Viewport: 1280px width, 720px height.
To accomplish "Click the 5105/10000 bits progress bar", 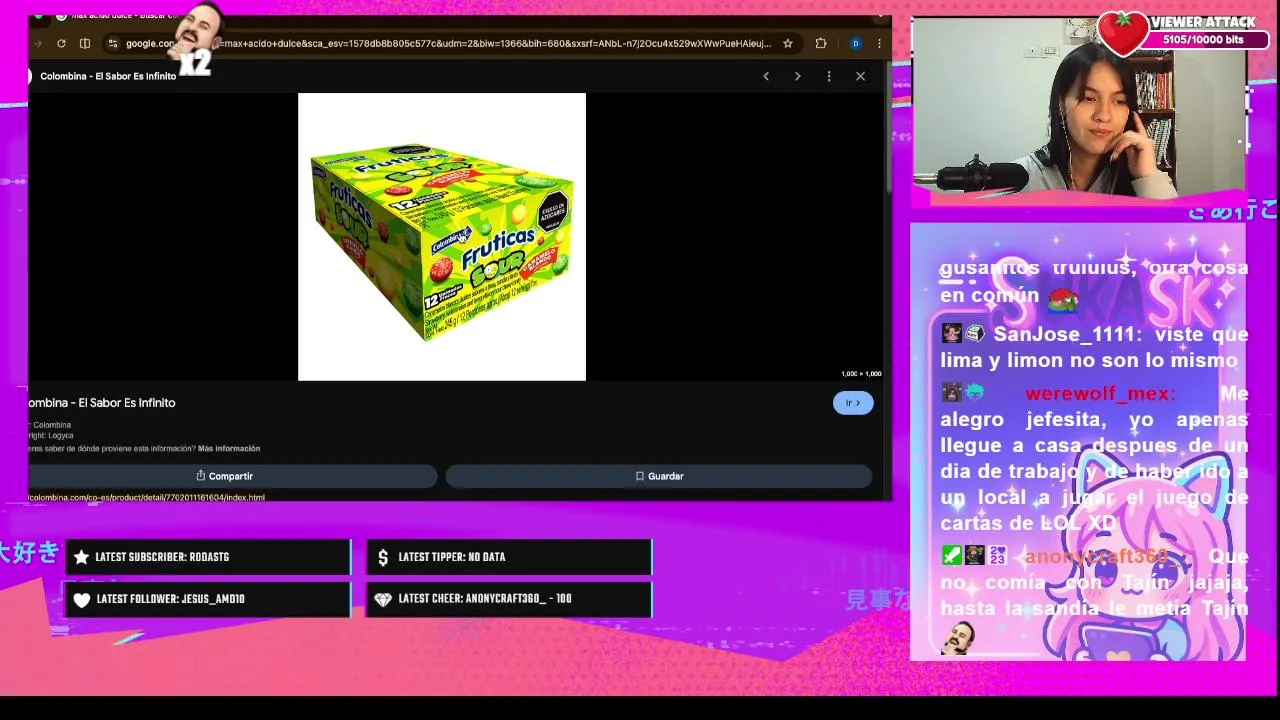I will (1204, 40).
